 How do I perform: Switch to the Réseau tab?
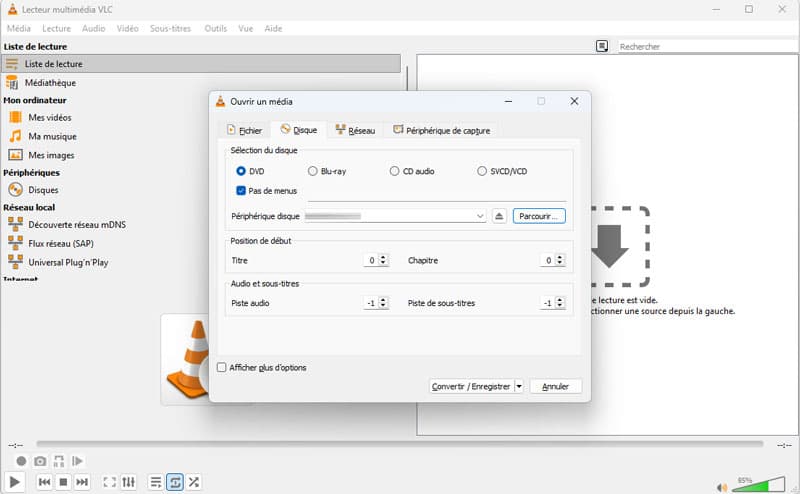point(355,130)
